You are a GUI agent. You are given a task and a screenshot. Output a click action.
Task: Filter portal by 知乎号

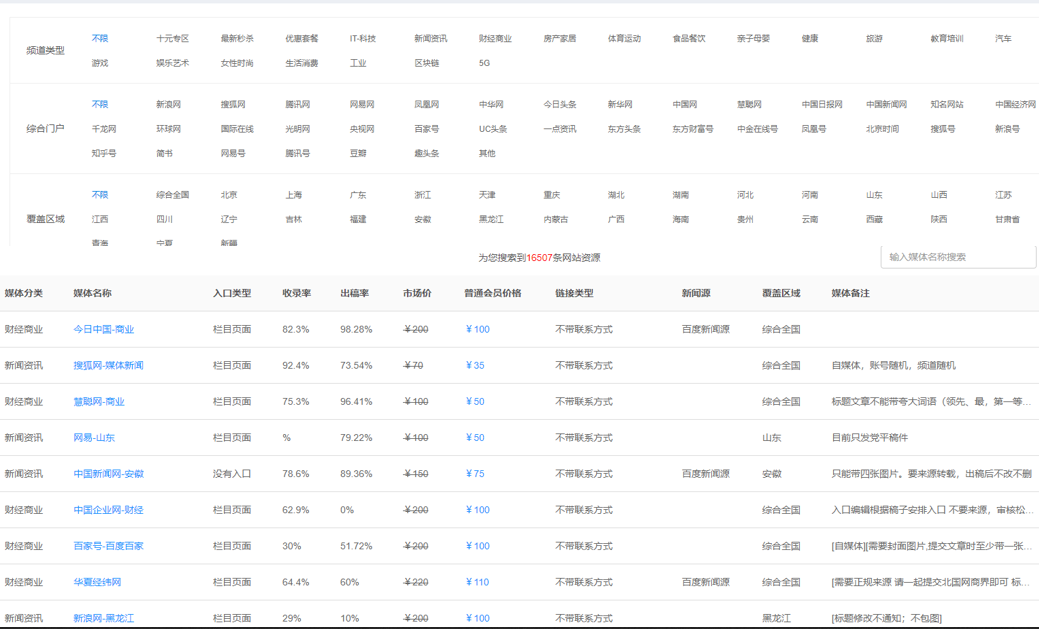(103, 153)
